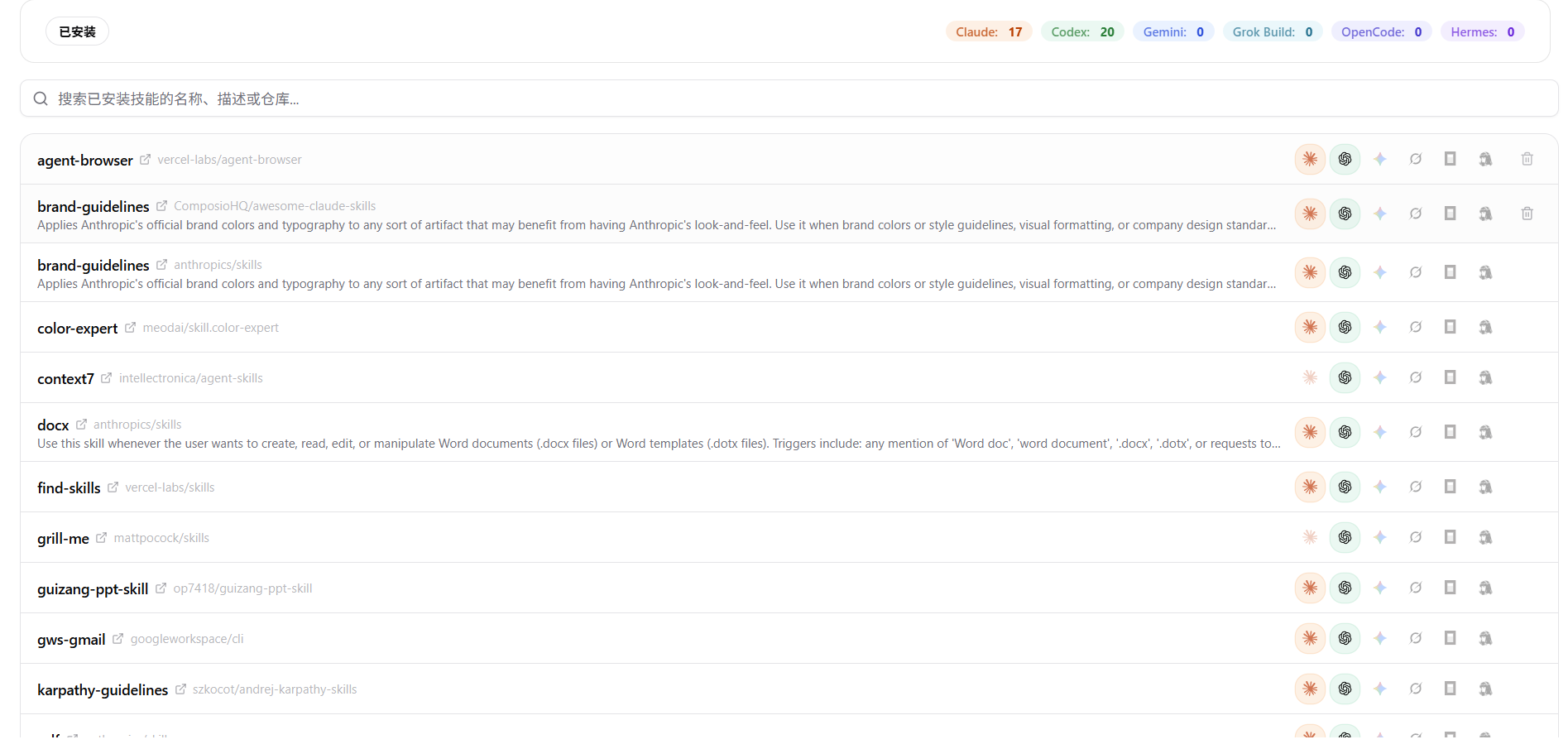Click the Claude: 17 count badge
The width and height of the screenshot is (1568, 749).
pyautogui.click(x=990, y=31)
